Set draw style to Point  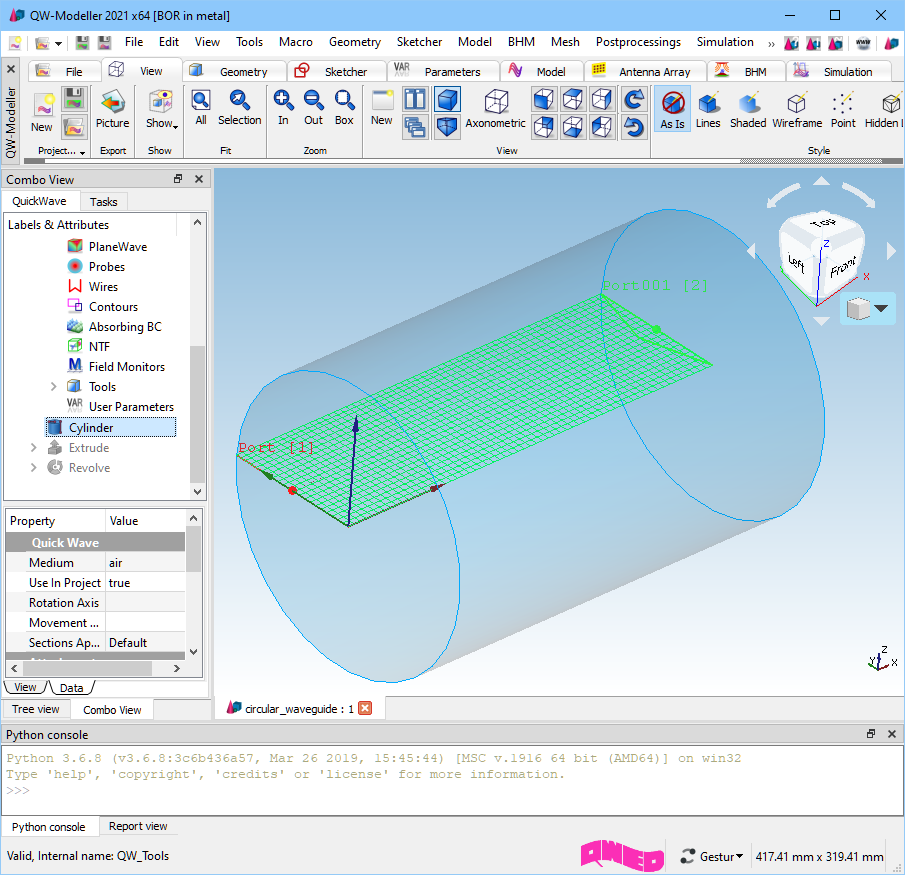pos(843,110)
